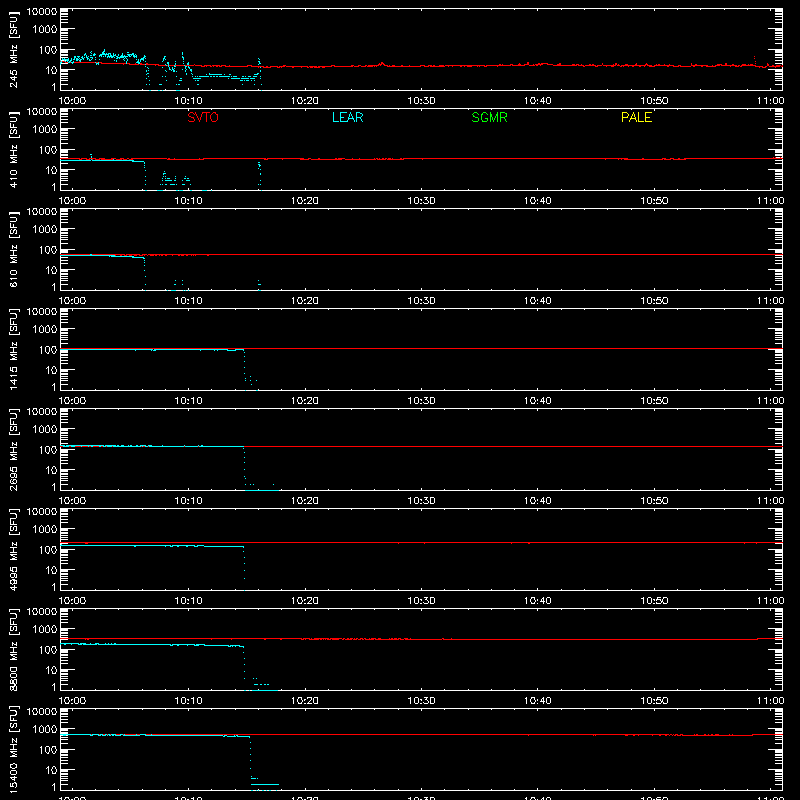Click the 100 tick label on 610 MHz axis
The width and height of the screenshot is (800, 800).
point(48,250)
